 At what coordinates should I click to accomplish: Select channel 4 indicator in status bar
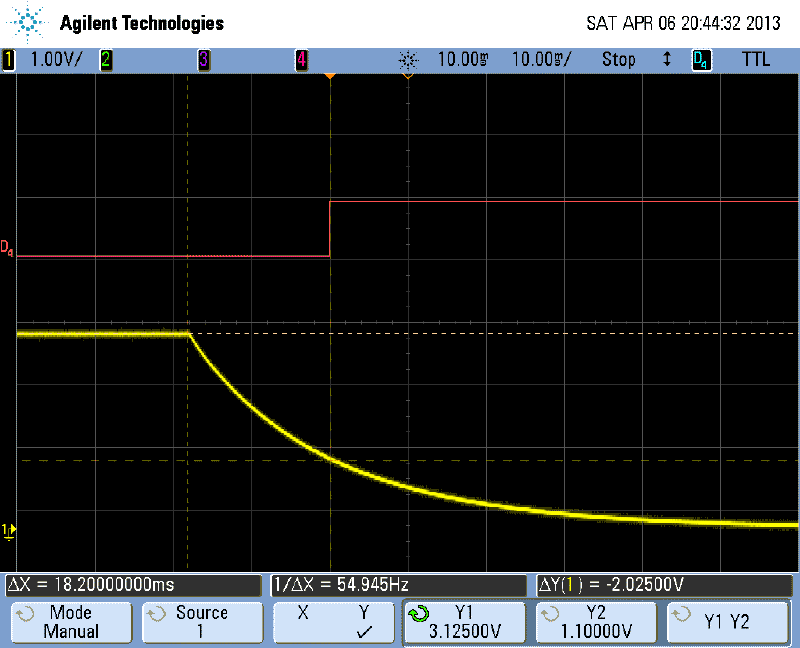(302, 60)
